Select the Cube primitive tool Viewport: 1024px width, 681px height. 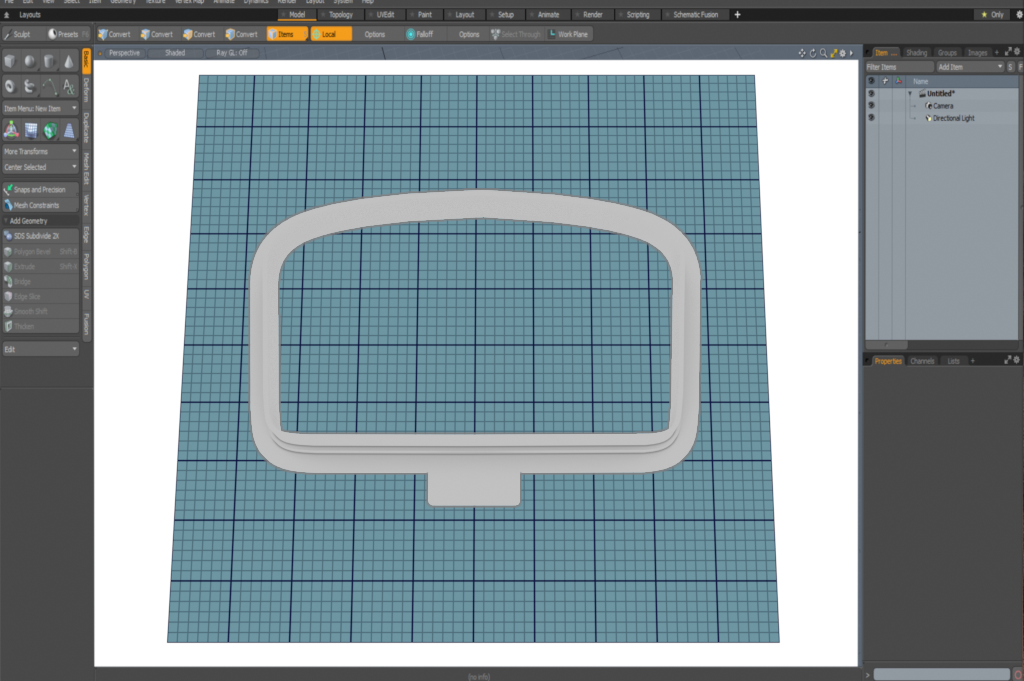pos(11,62)
